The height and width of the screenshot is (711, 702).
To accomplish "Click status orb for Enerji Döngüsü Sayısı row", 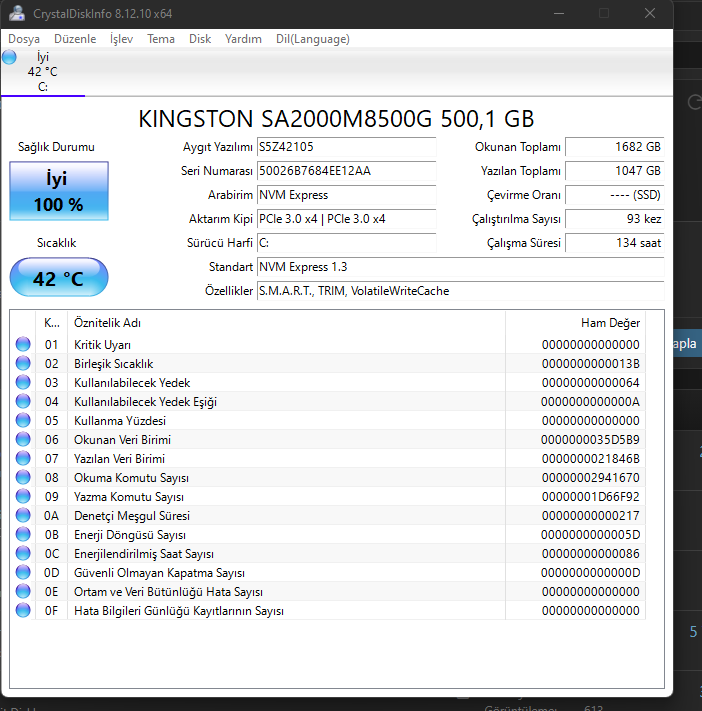I will [23, 535].
